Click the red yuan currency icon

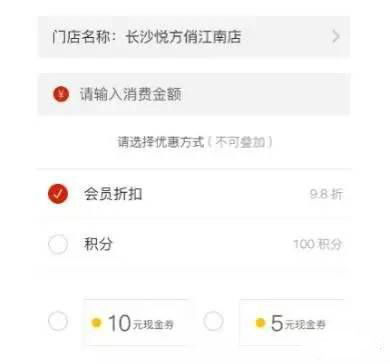tap(61, 94)
